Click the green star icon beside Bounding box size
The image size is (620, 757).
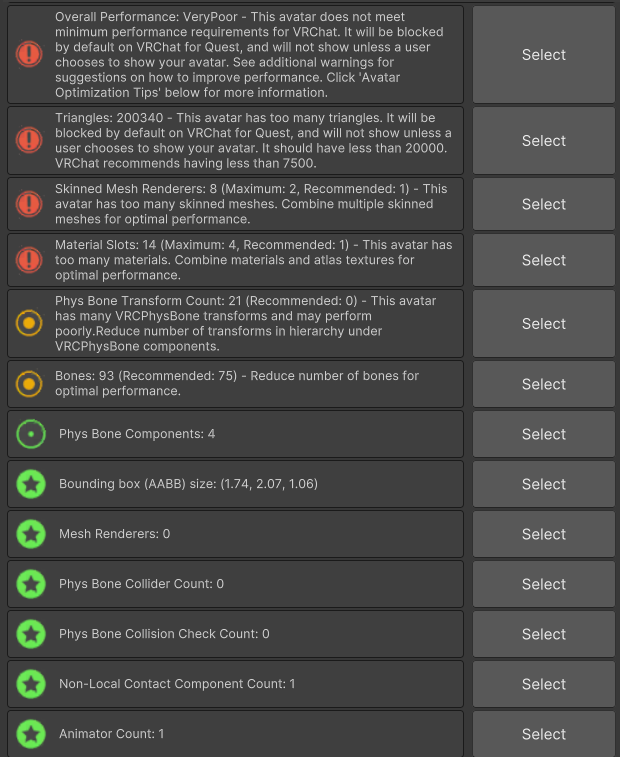(31, 484)
